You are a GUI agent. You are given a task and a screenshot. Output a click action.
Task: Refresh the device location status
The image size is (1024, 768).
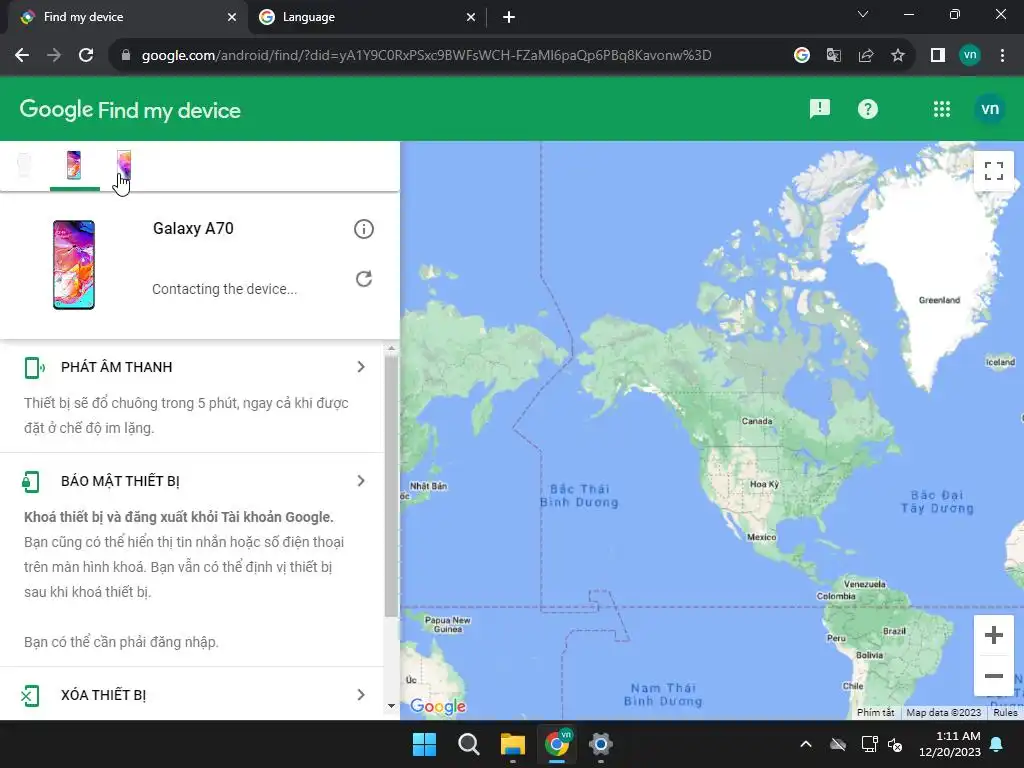pyautogui.click(x=364, y=280)
